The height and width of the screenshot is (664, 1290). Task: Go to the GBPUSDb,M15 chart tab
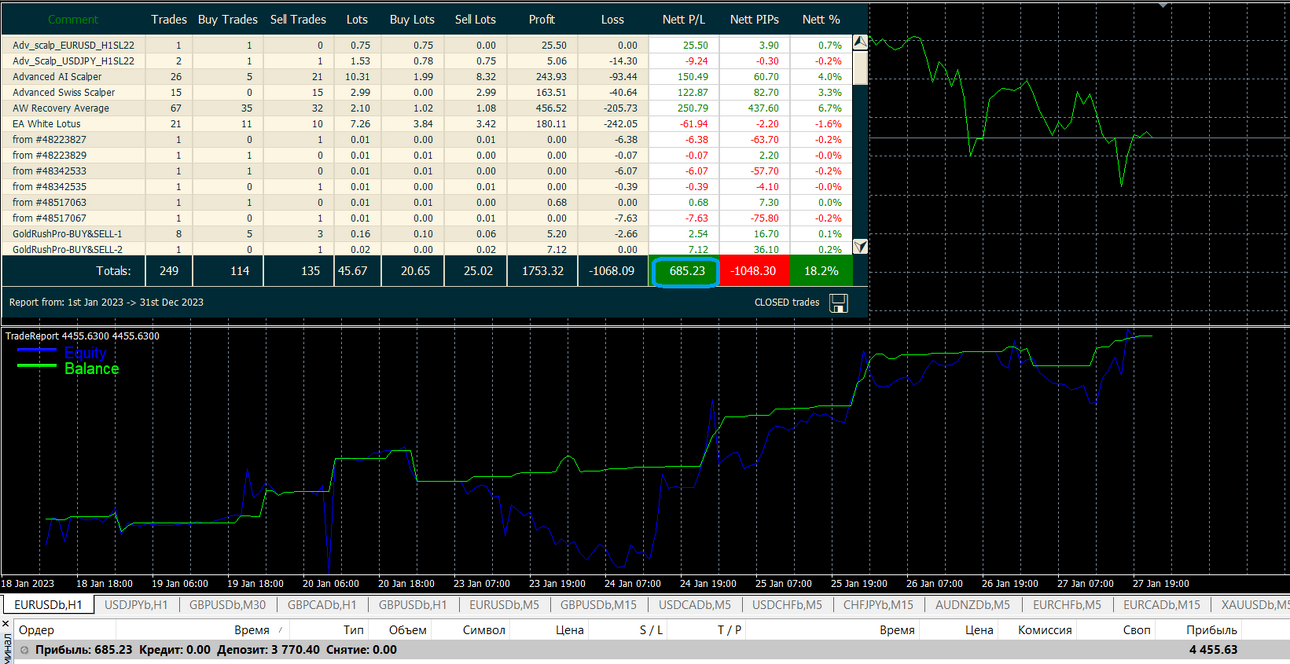(598, 604)
